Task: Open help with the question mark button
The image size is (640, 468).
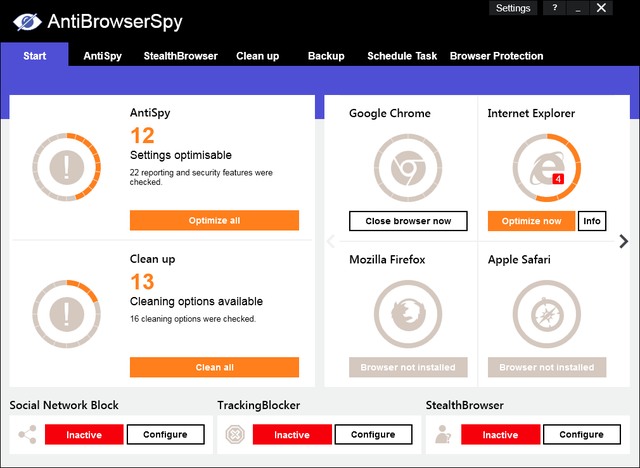Action: point(555,8)
